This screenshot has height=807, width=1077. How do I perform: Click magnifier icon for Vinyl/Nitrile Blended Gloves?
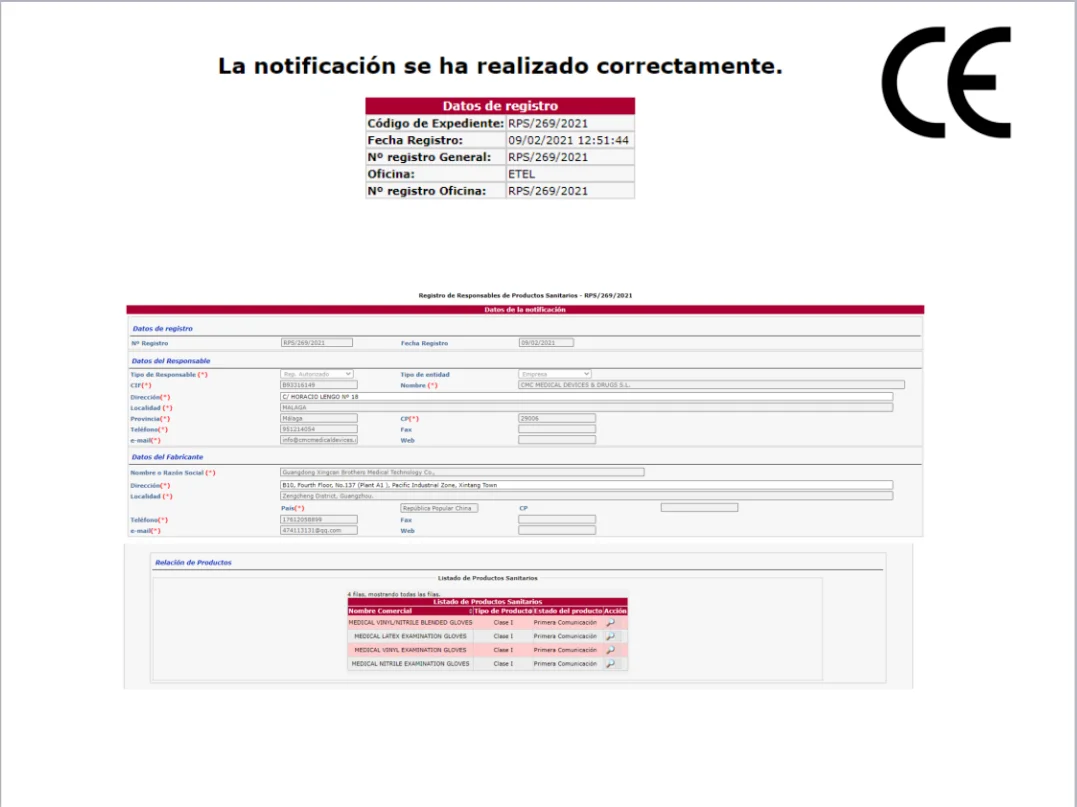pos(611,622)
